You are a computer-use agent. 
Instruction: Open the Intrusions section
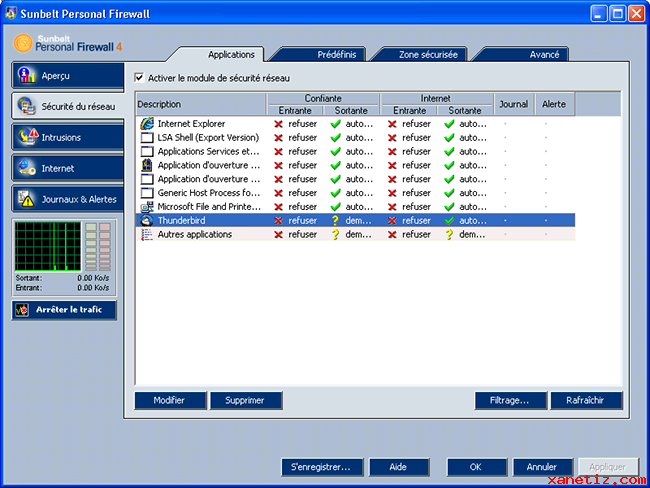pos(68,137)
